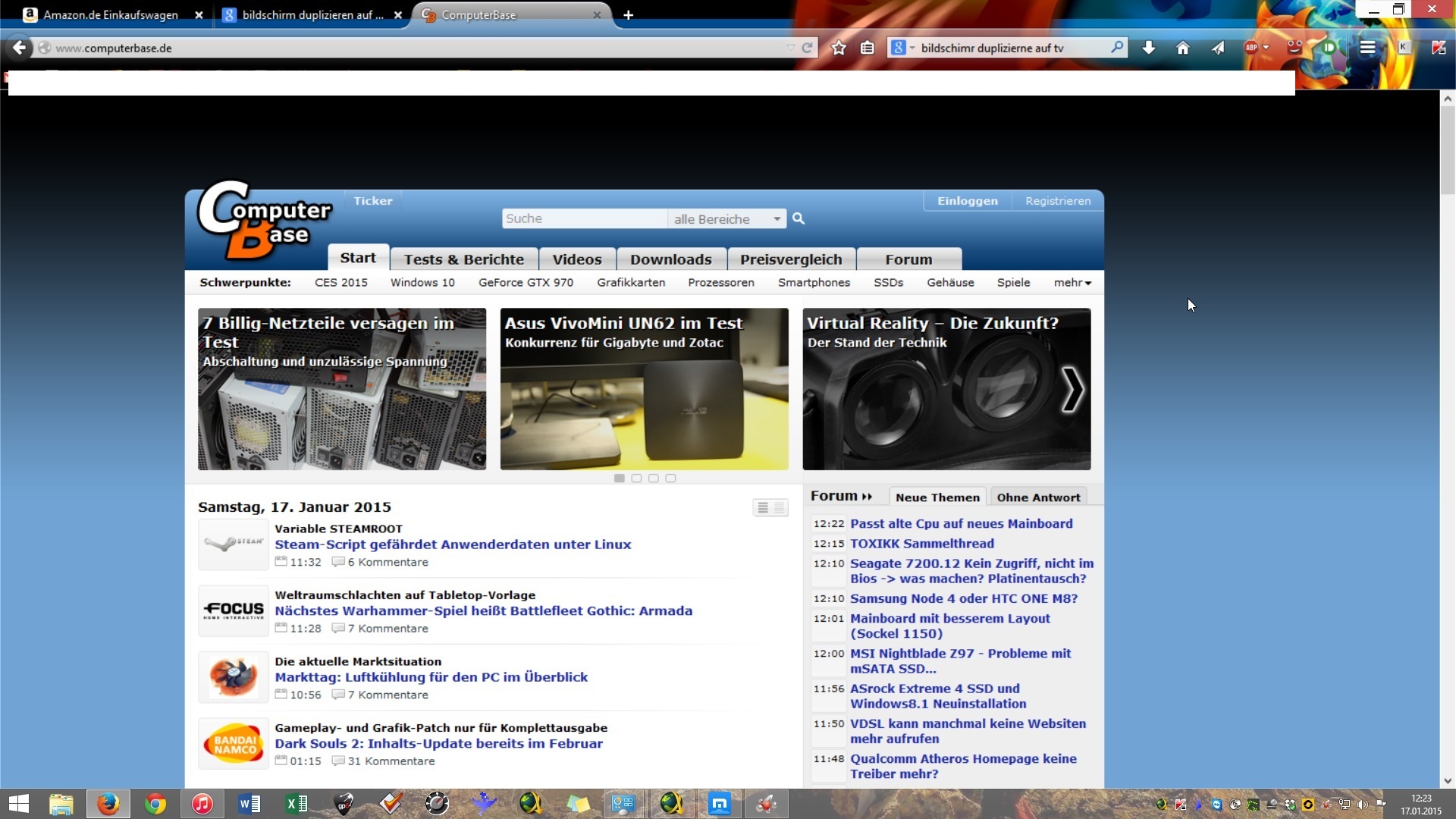Open the Firefox hamburger menu
The image size is (1456, 819).
(x=1367, y=48)
